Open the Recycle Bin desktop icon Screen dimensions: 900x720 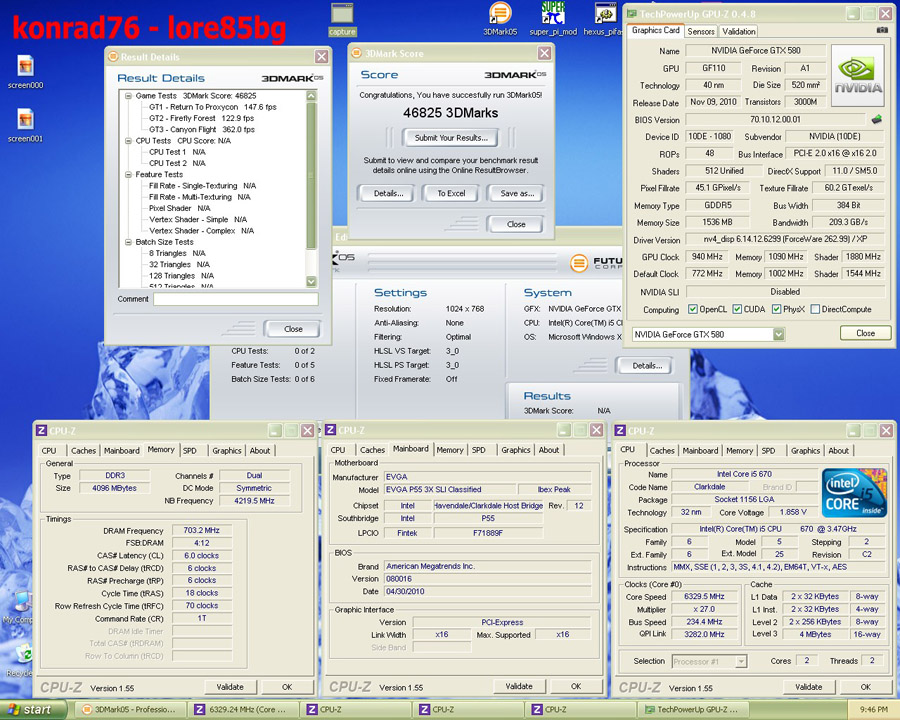tap(20, 660)
